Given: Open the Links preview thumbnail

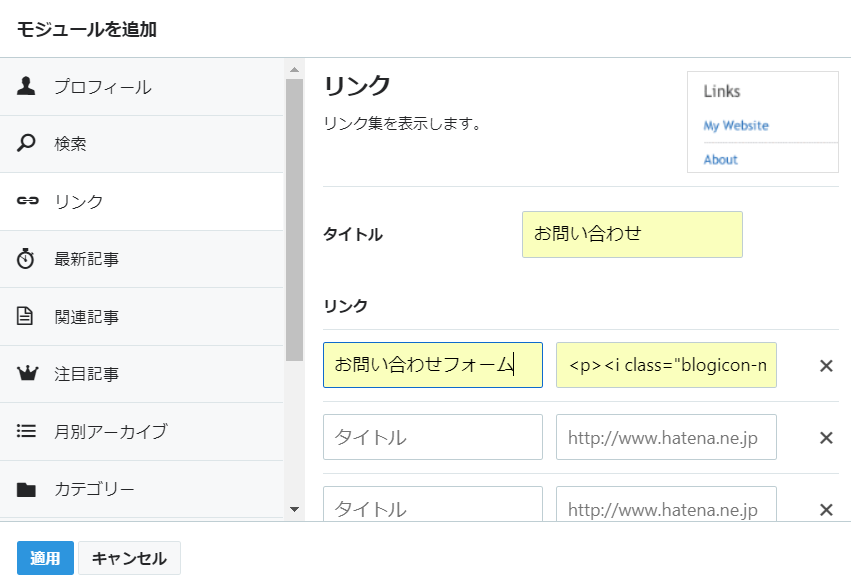Looking at the screenshot, I should pyautogui.click(x=762, y=122).
